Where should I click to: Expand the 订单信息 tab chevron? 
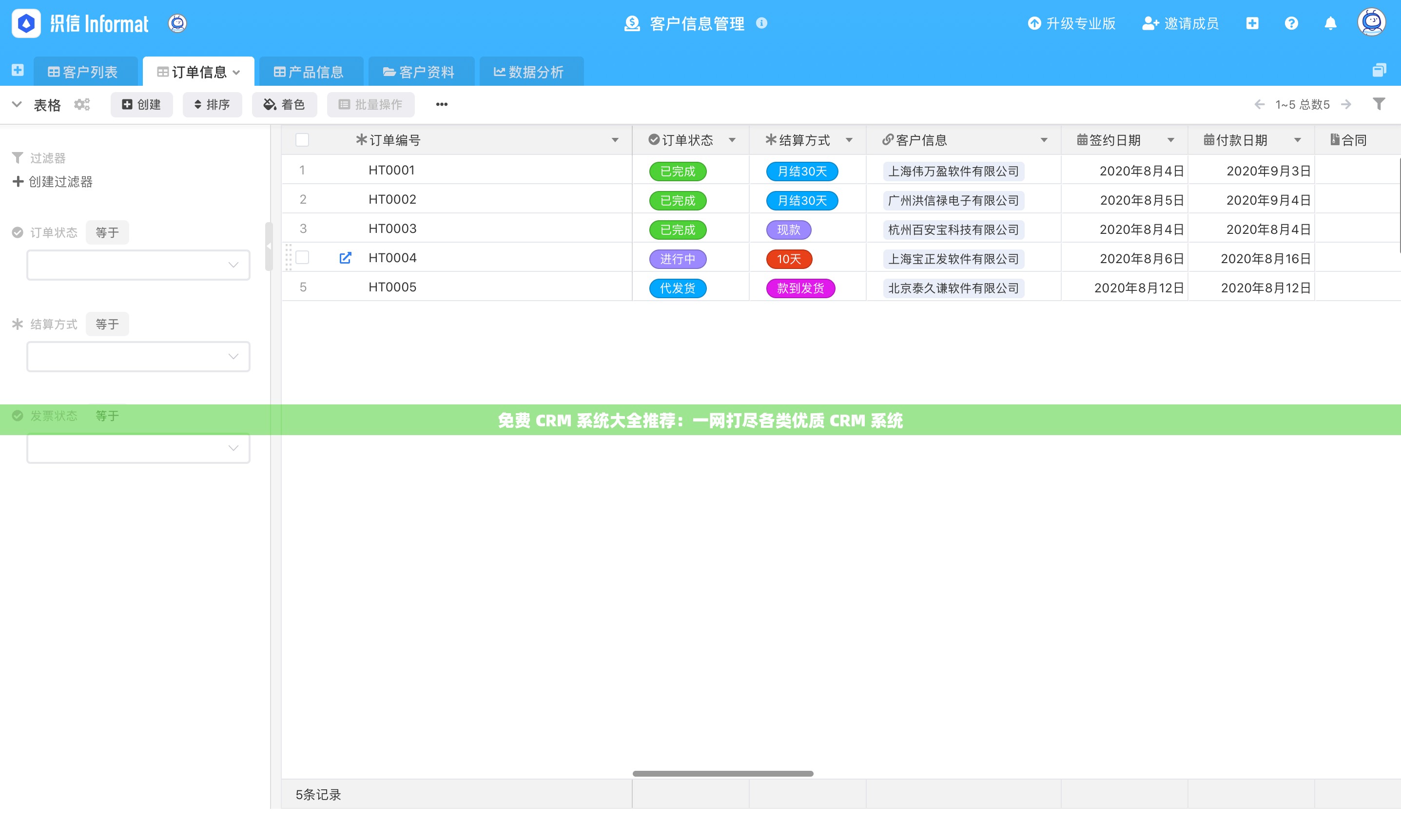(237, 73)
